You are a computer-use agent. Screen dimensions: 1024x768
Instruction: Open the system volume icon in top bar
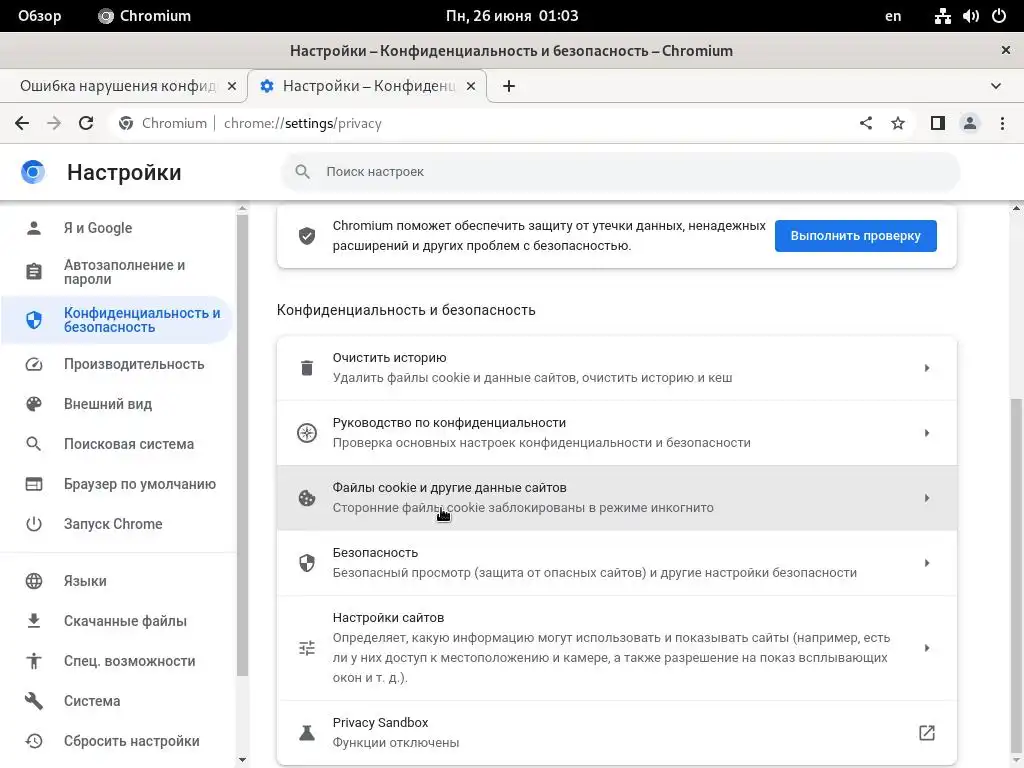click(x=970, y=16)
